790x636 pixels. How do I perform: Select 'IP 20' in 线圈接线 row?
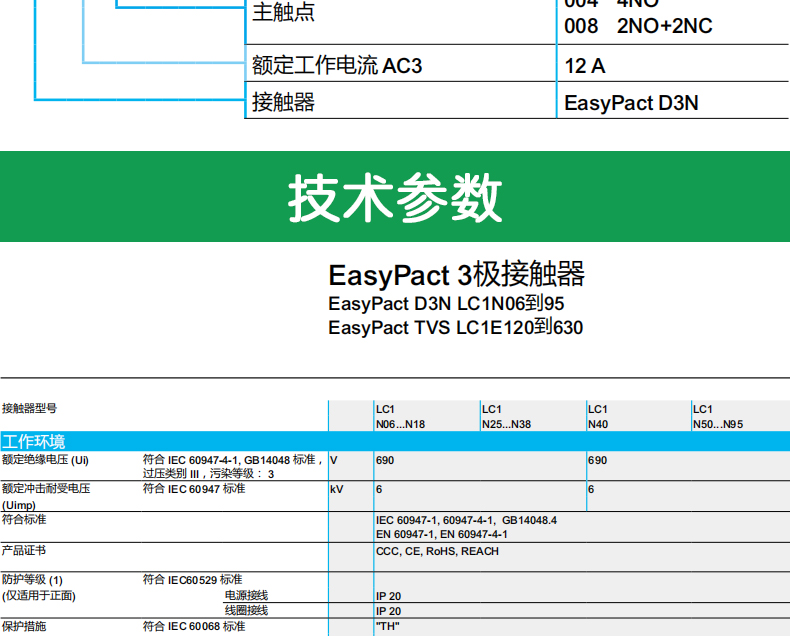pyautogui.click(x=388, y=611)
